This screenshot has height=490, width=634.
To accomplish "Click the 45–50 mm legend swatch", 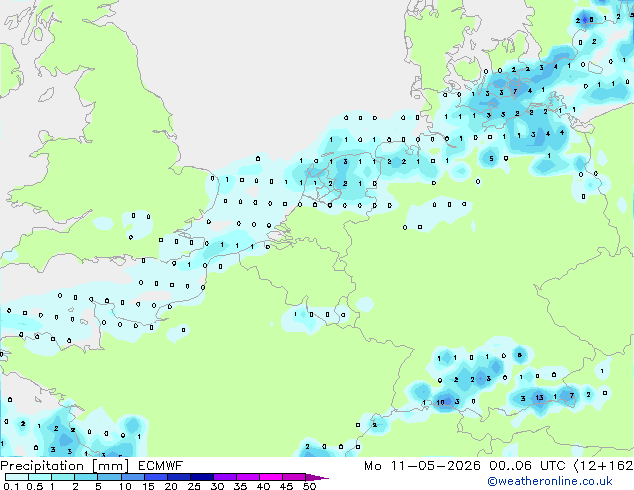I will pyautogui.click(x=294, y=477).
